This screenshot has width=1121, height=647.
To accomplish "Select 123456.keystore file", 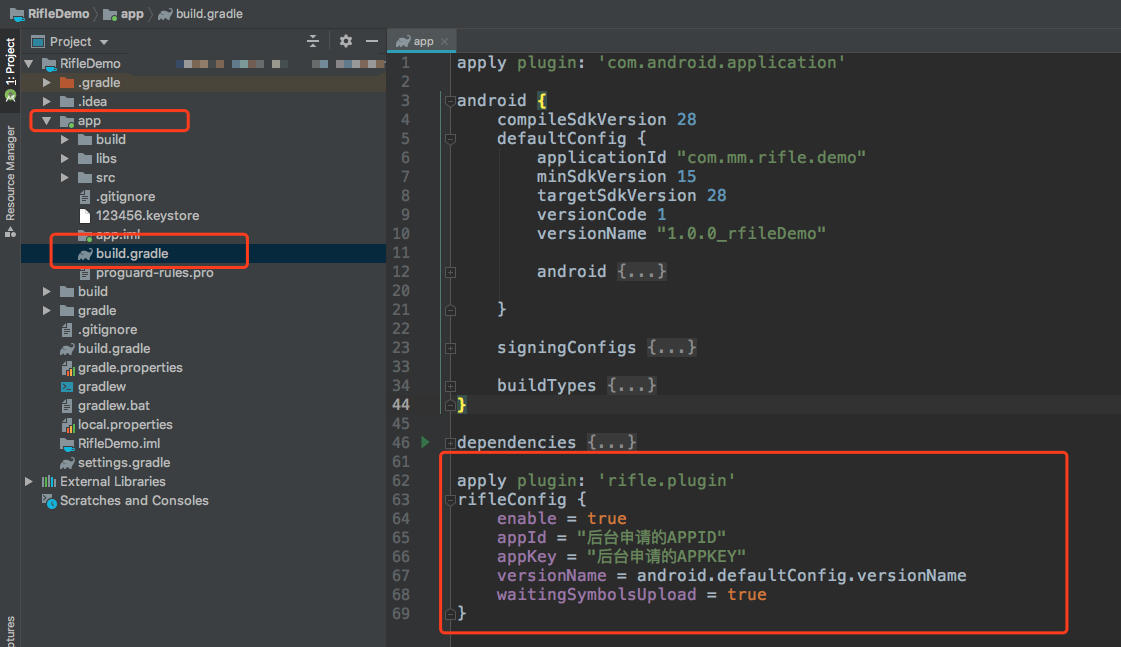I will click(x=147, y=216).
